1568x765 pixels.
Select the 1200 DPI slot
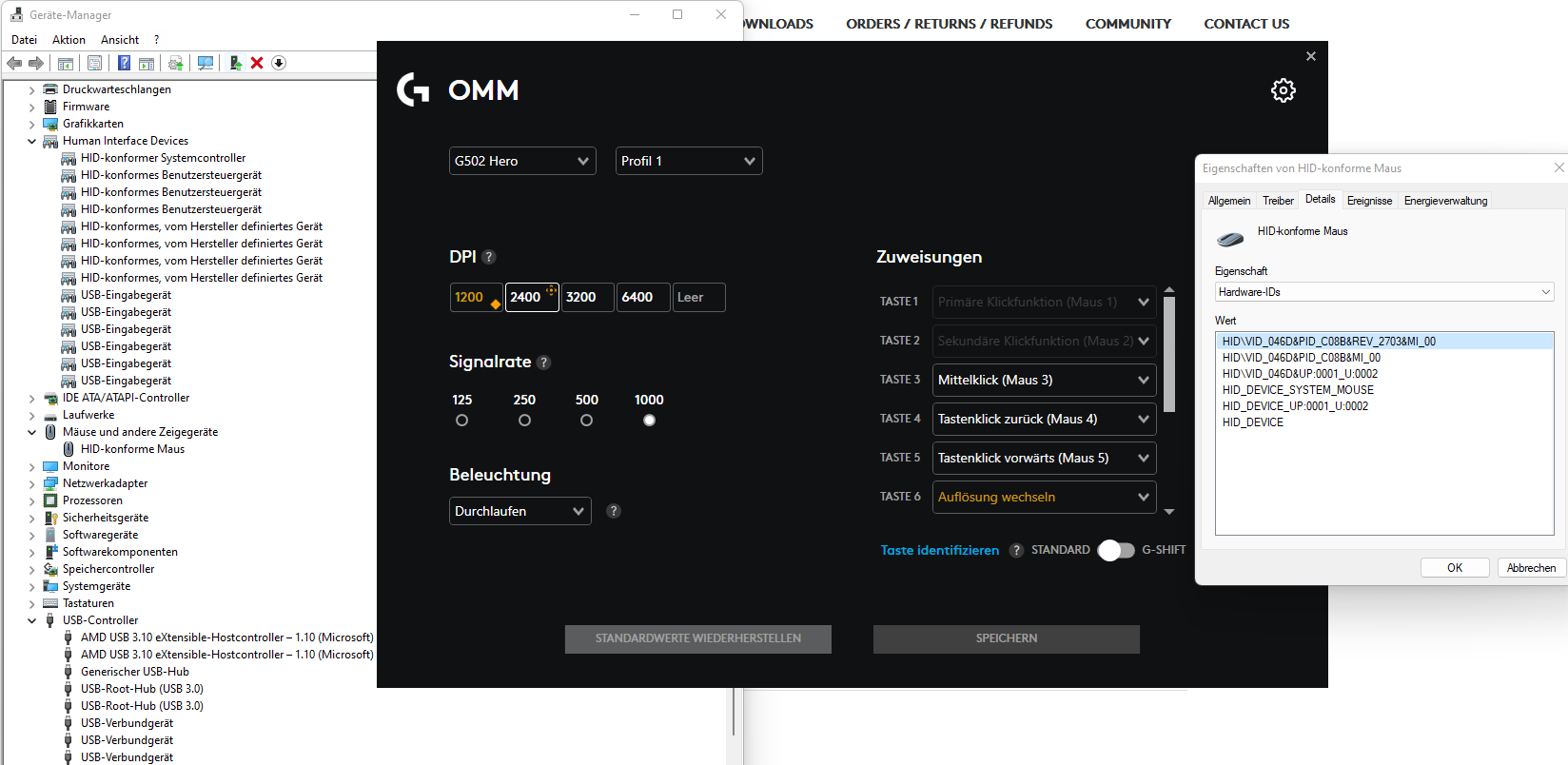pos(477,297)
